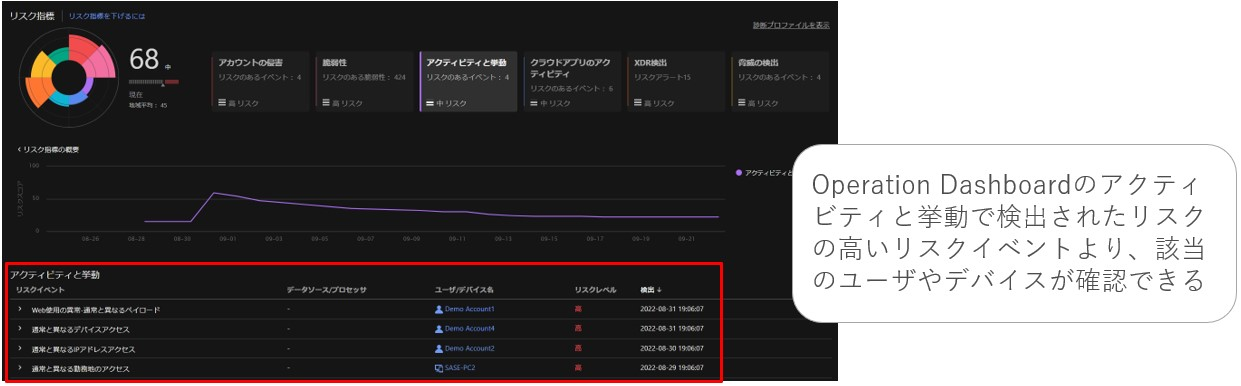1241x386 pixels.
Task: Select the 脅威の検出 risk card
Action: [x=780, y=81]
